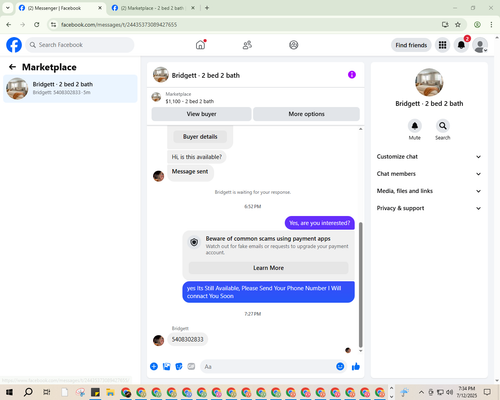Expand Chat members section
Screen dimensions: 500x400
point(429,174)
